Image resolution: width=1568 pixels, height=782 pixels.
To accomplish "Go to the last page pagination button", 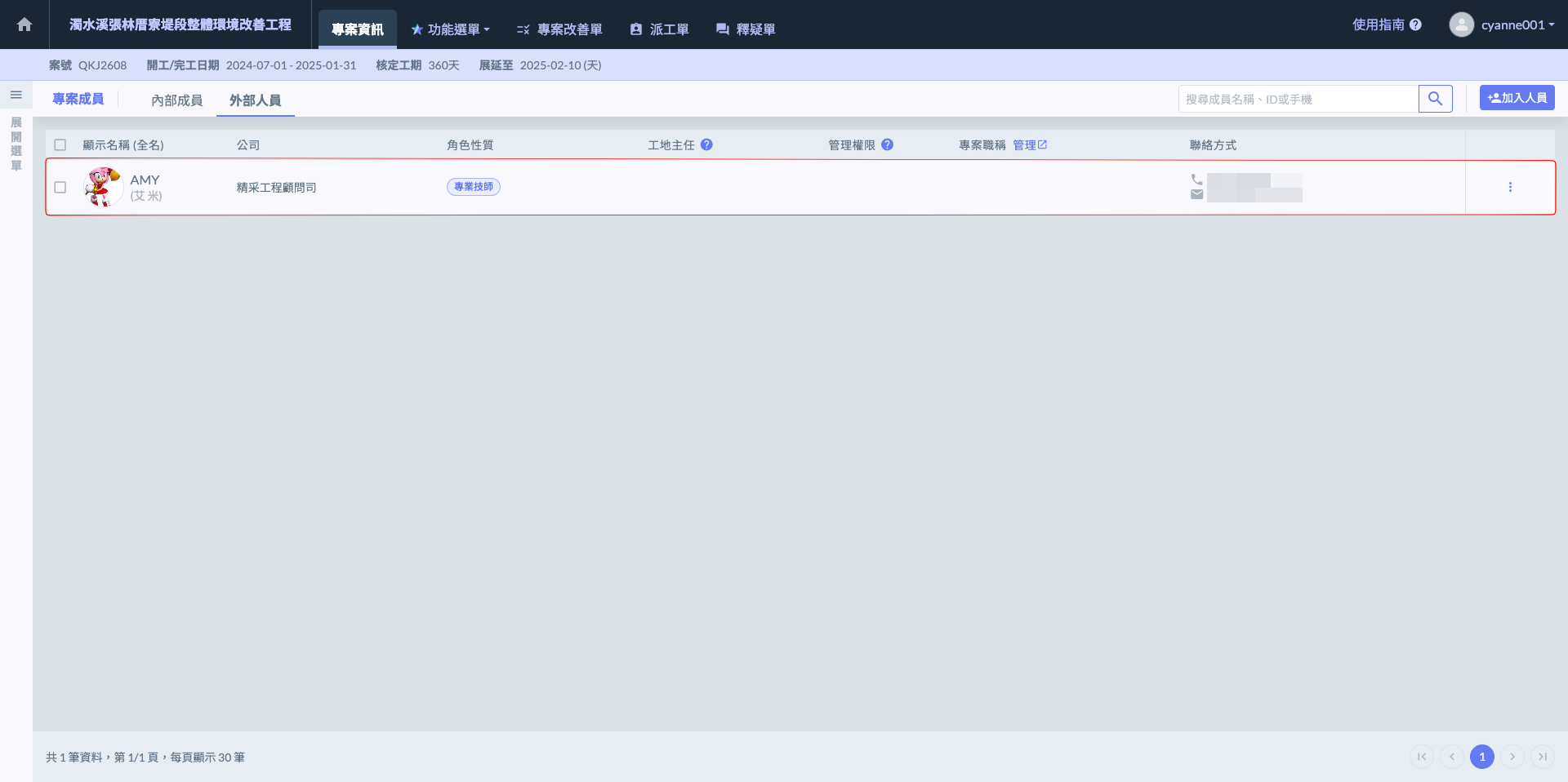I will click(1542, 757).
